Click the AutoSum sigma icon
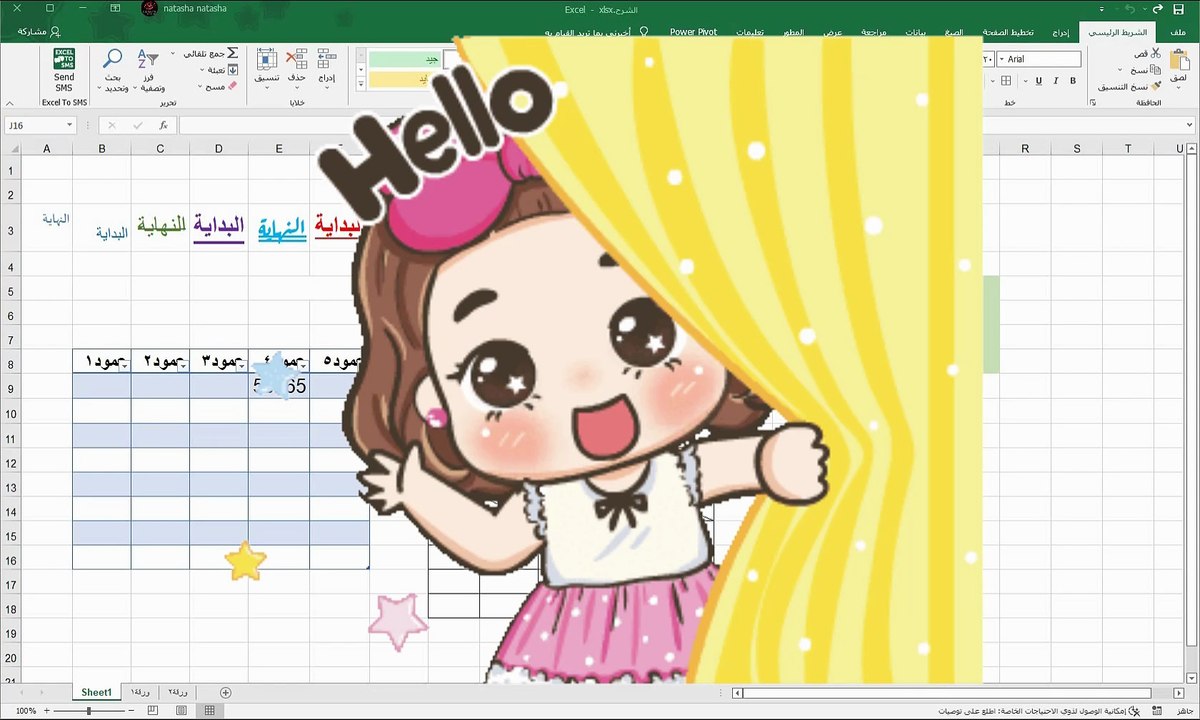 233,52
